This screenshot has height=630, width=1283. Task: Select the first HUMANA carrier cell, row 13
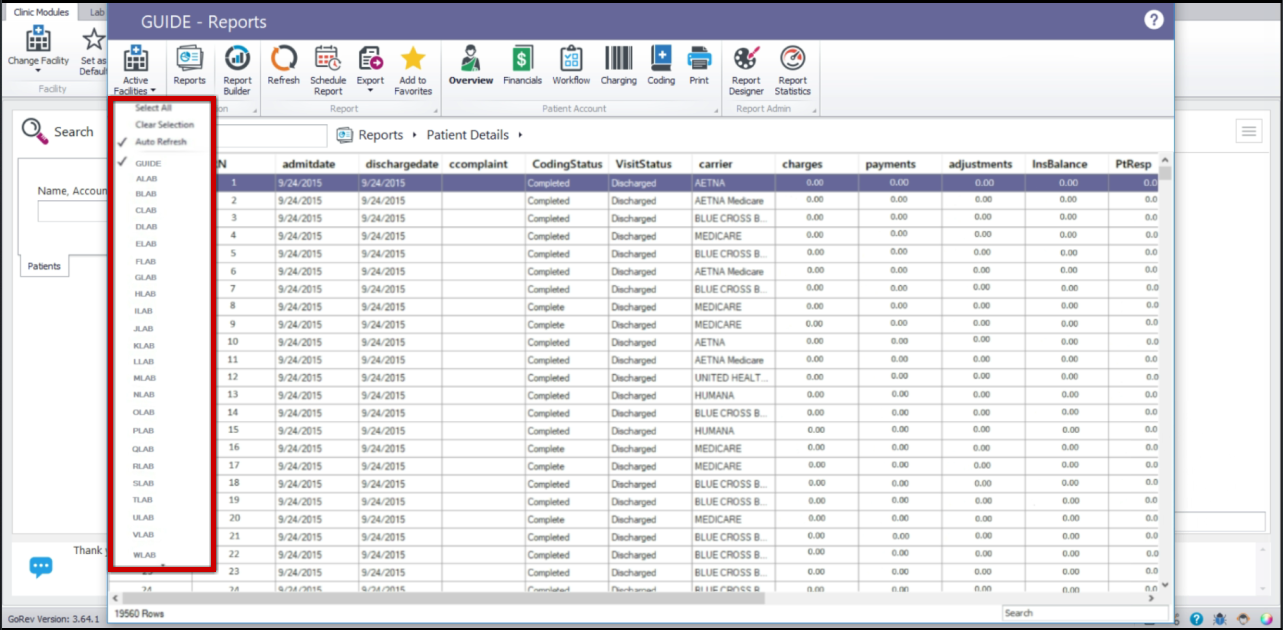click(x=733, y=395)
